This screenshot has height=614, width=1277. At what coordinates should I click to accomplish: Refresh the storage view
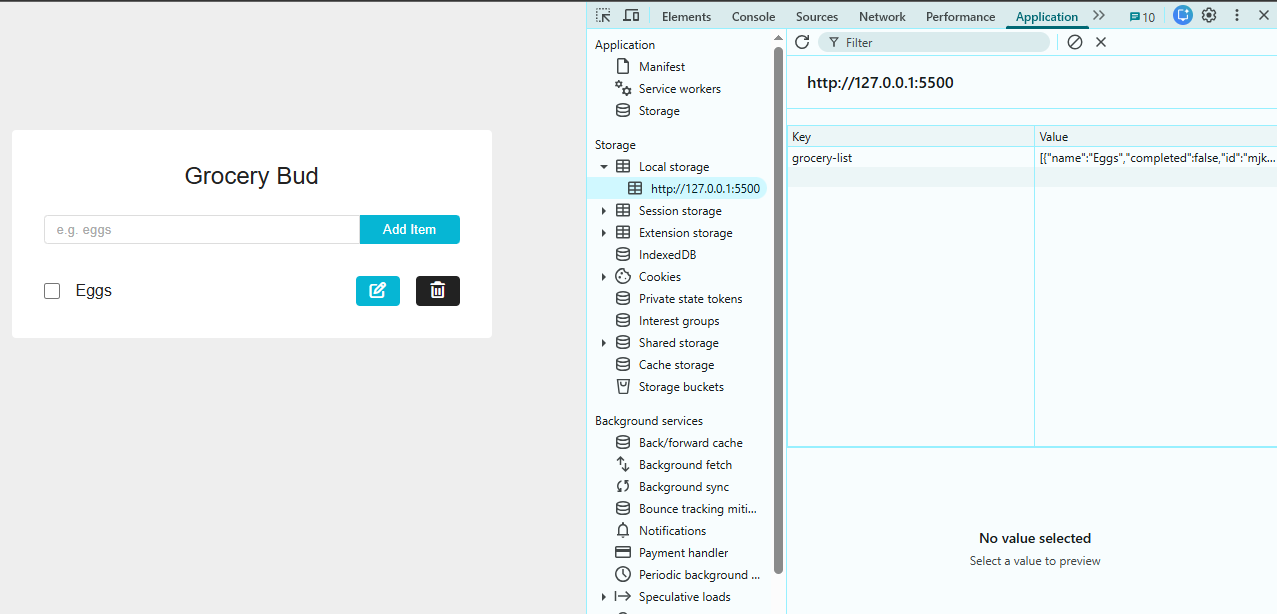802,42
